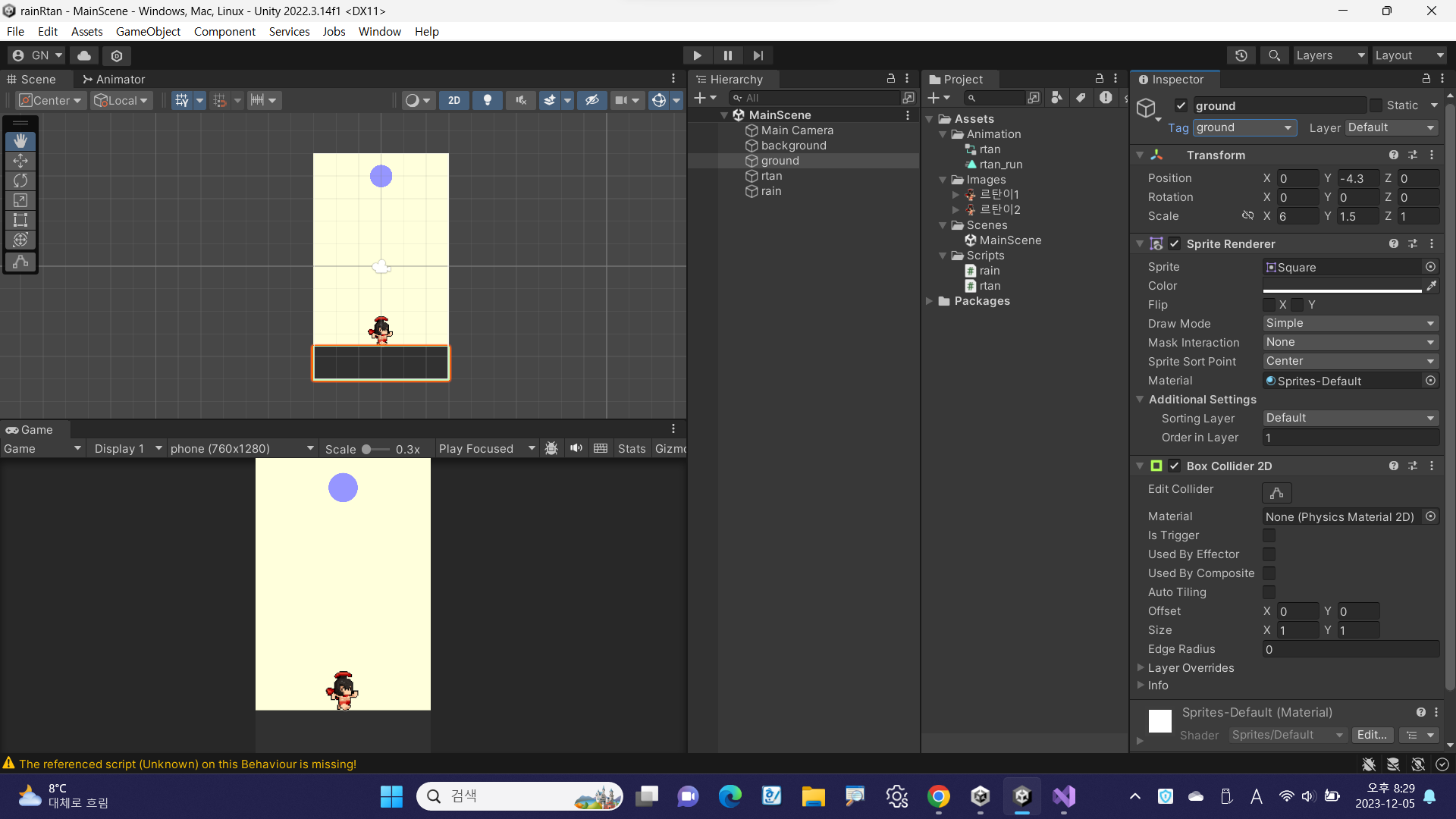Open Sprite object picker for Square
1456x819 pixels.
coord(1431,267)
